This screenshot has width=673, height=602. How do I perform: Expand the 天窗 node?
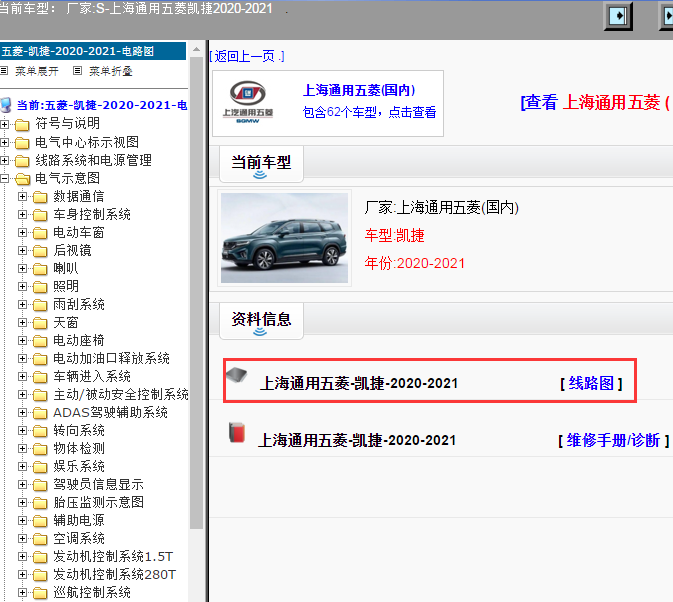tap(22, 323)
